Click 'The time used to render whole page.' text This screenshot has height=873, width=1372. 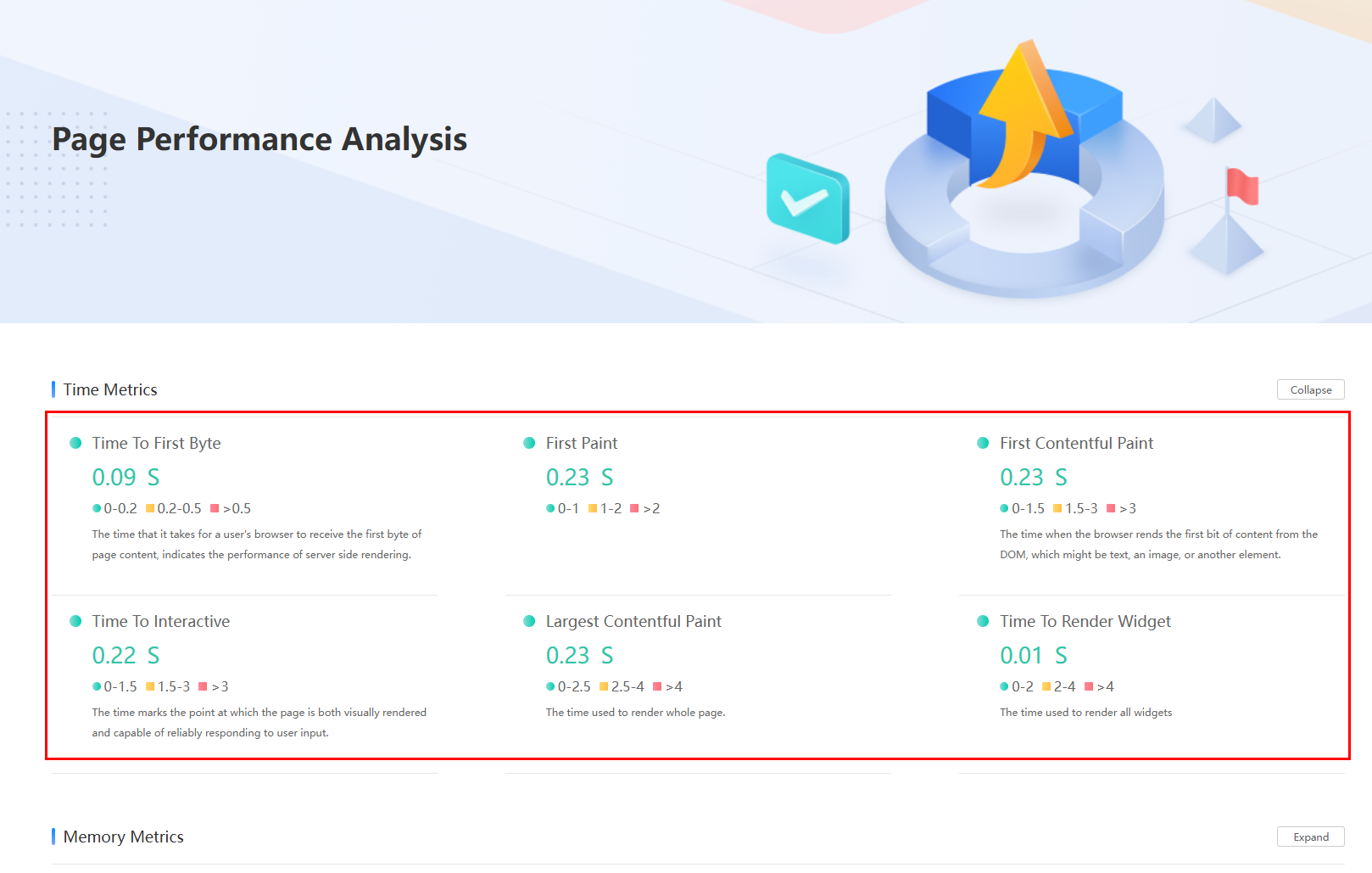[636, 713]
